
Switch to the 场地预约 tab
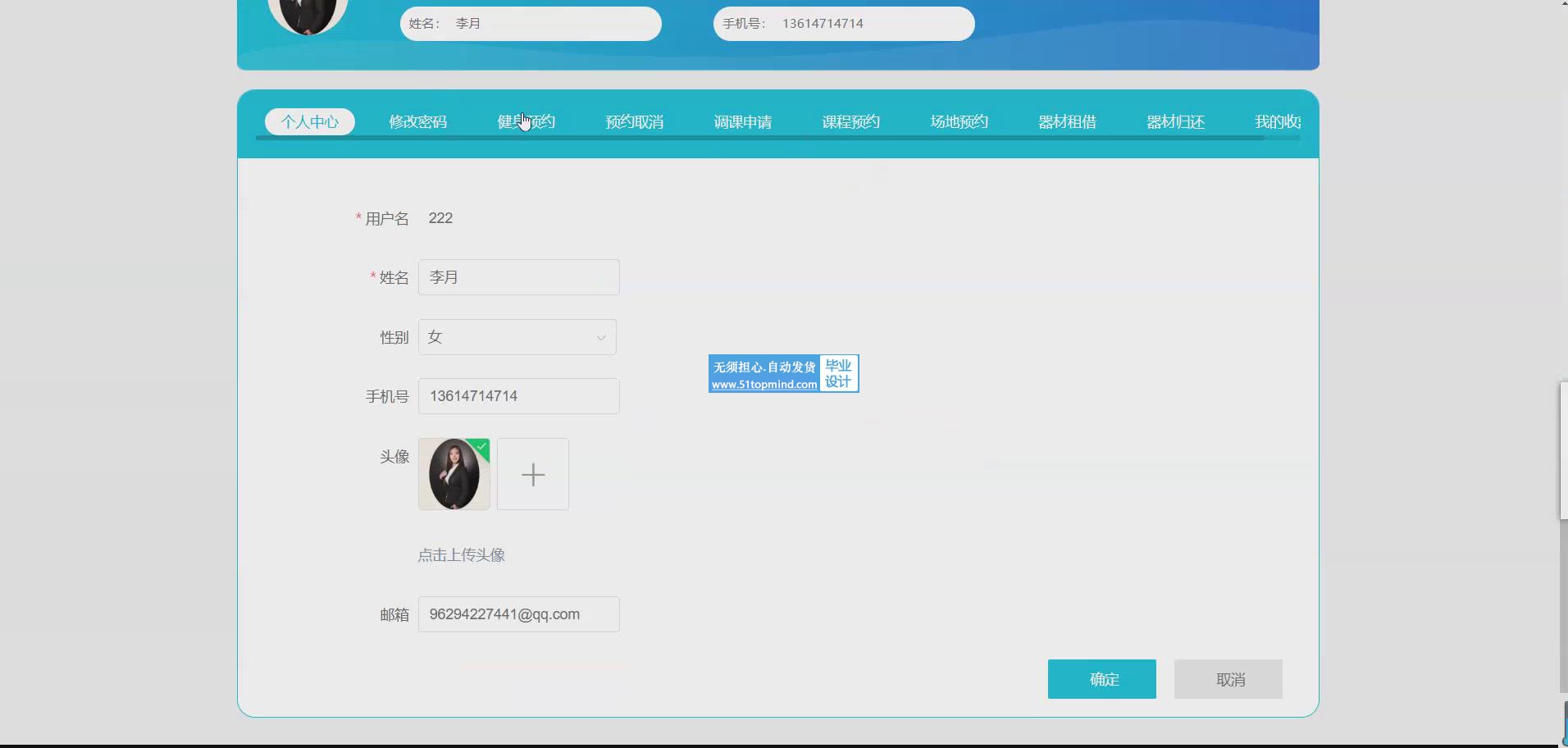[959, 122]
